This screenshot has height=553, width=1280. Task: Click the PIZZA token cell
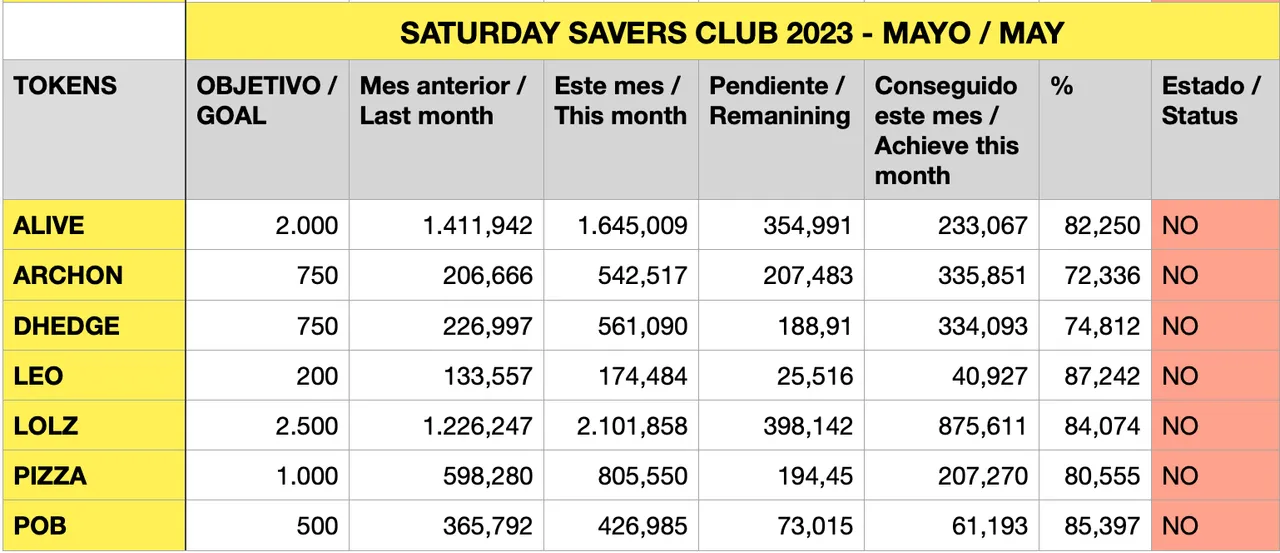point(50,476)
